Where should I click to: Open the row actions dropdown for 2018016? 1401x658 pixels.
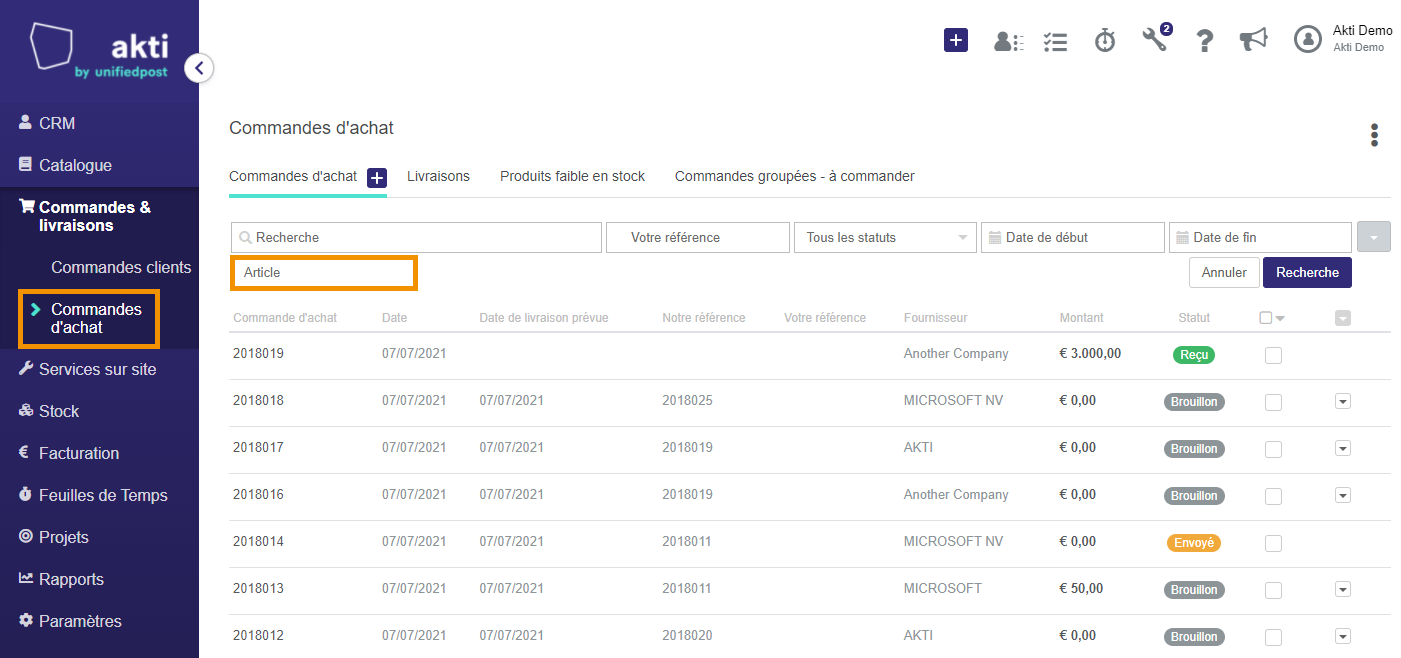[1343, 496]
